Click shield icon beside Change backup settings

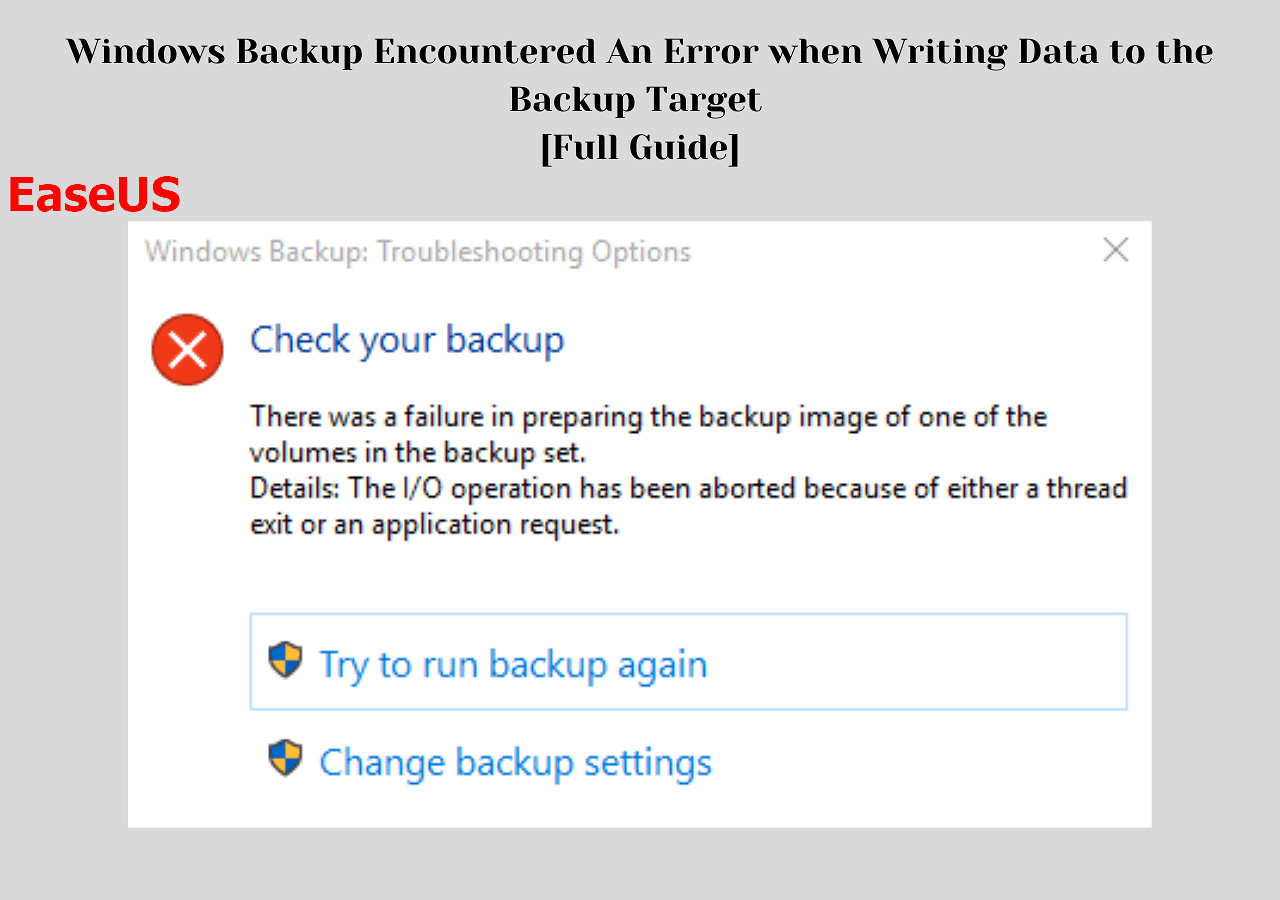pyautogui.click(x=285, y=758)
